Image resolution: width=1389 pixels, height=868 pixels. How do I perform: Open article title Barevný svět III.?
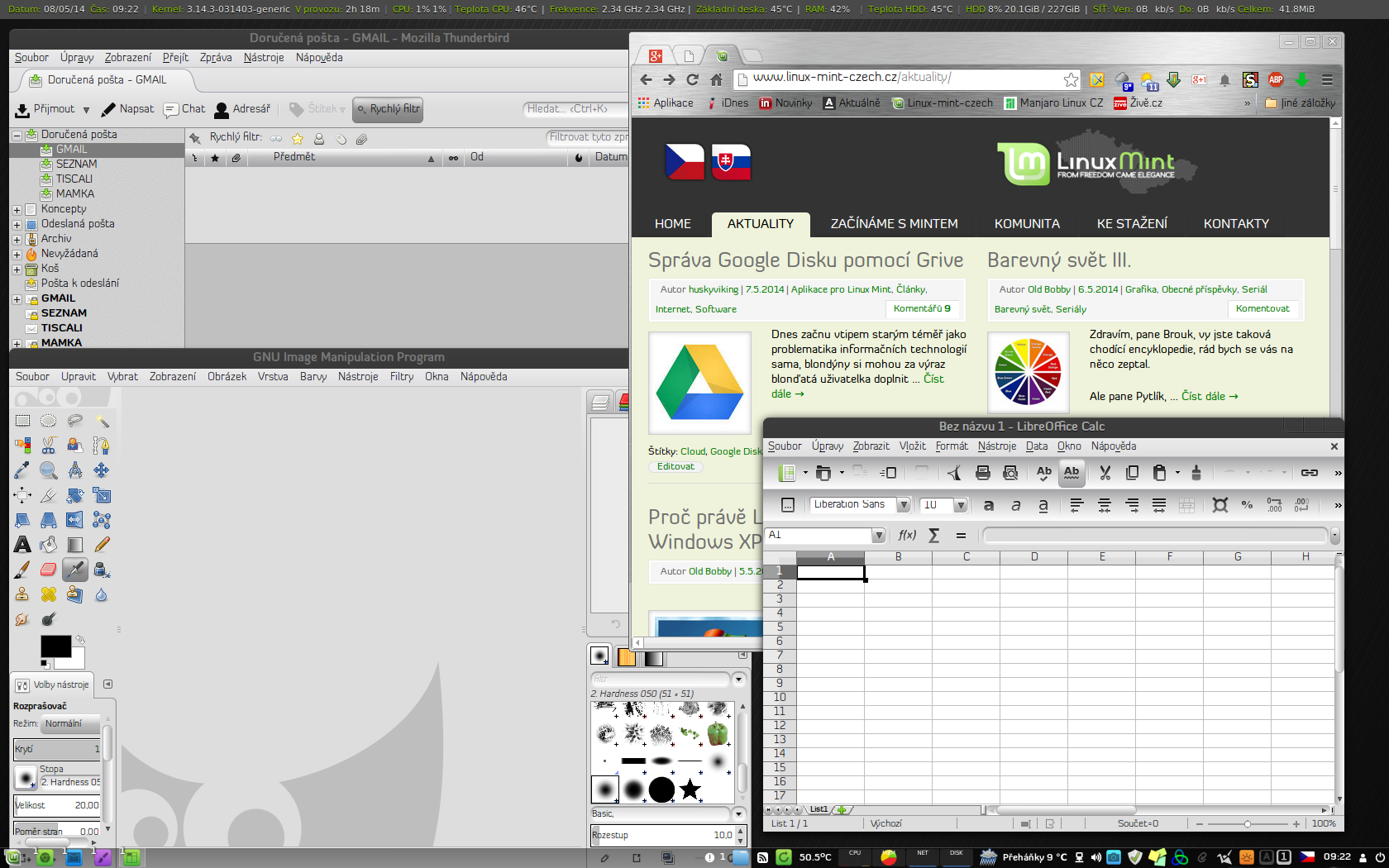pyautogui.click(x=1059, y=260)
